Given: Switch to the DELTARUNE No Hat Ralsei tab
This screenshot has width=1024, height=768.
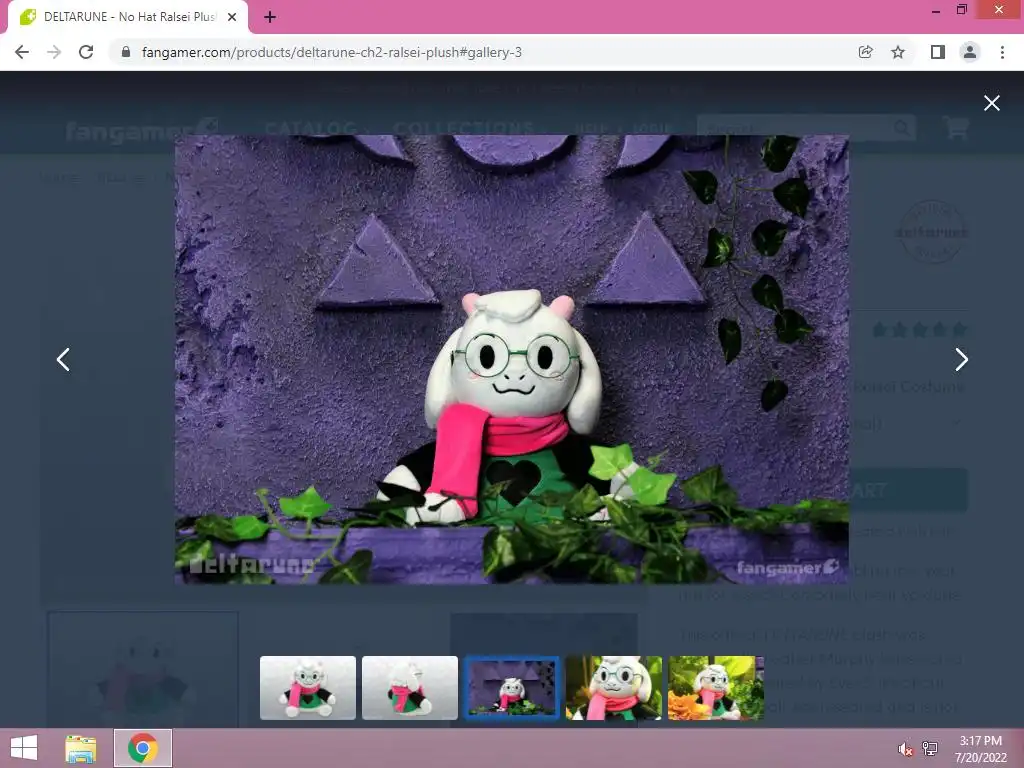Looking at the screenshot, I should click(x=127, y=17).
